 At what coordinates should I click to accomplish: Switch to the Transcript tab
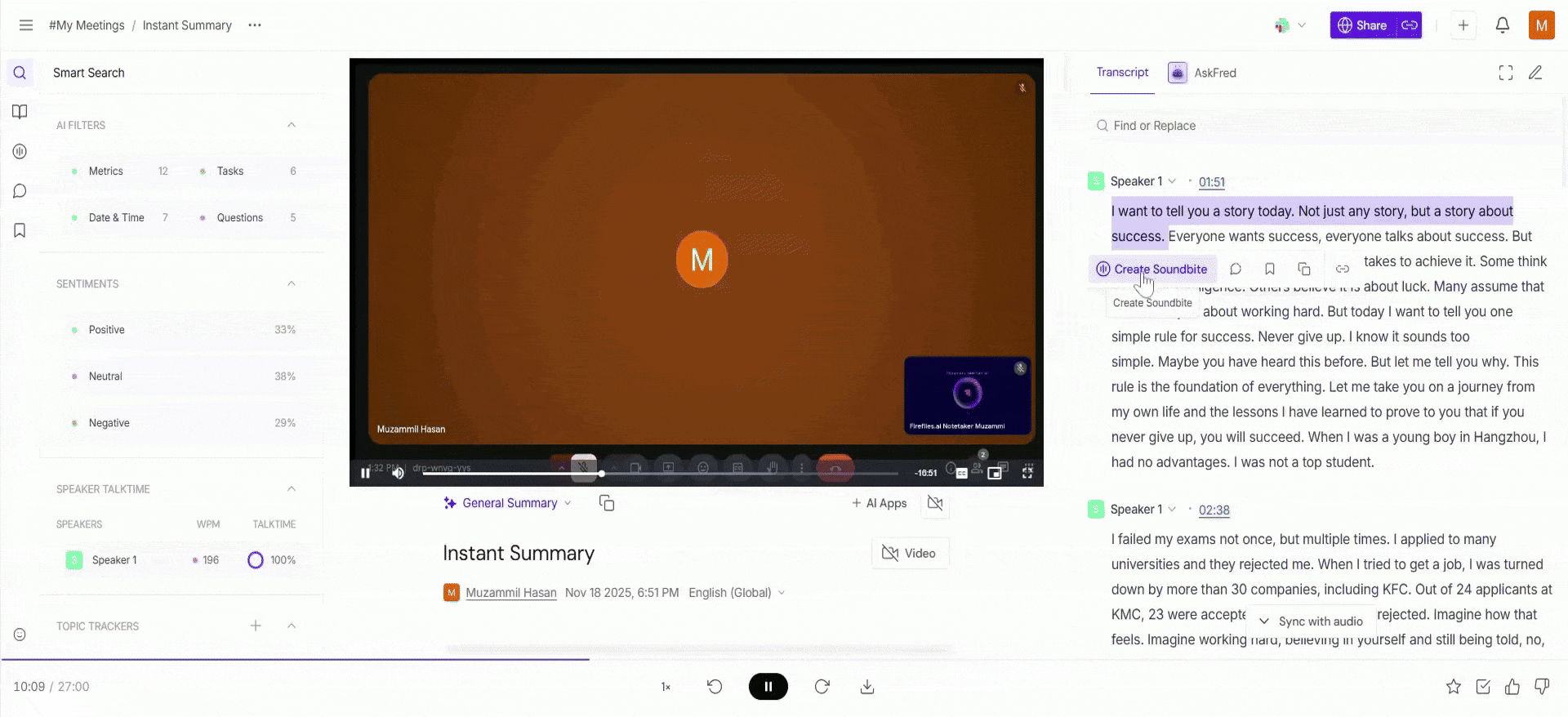[1122, 73]
